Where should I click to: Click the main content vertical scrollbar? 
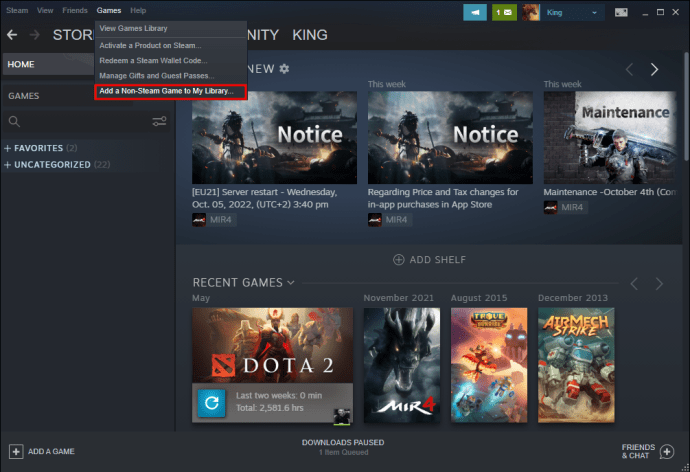pos(686,106)
